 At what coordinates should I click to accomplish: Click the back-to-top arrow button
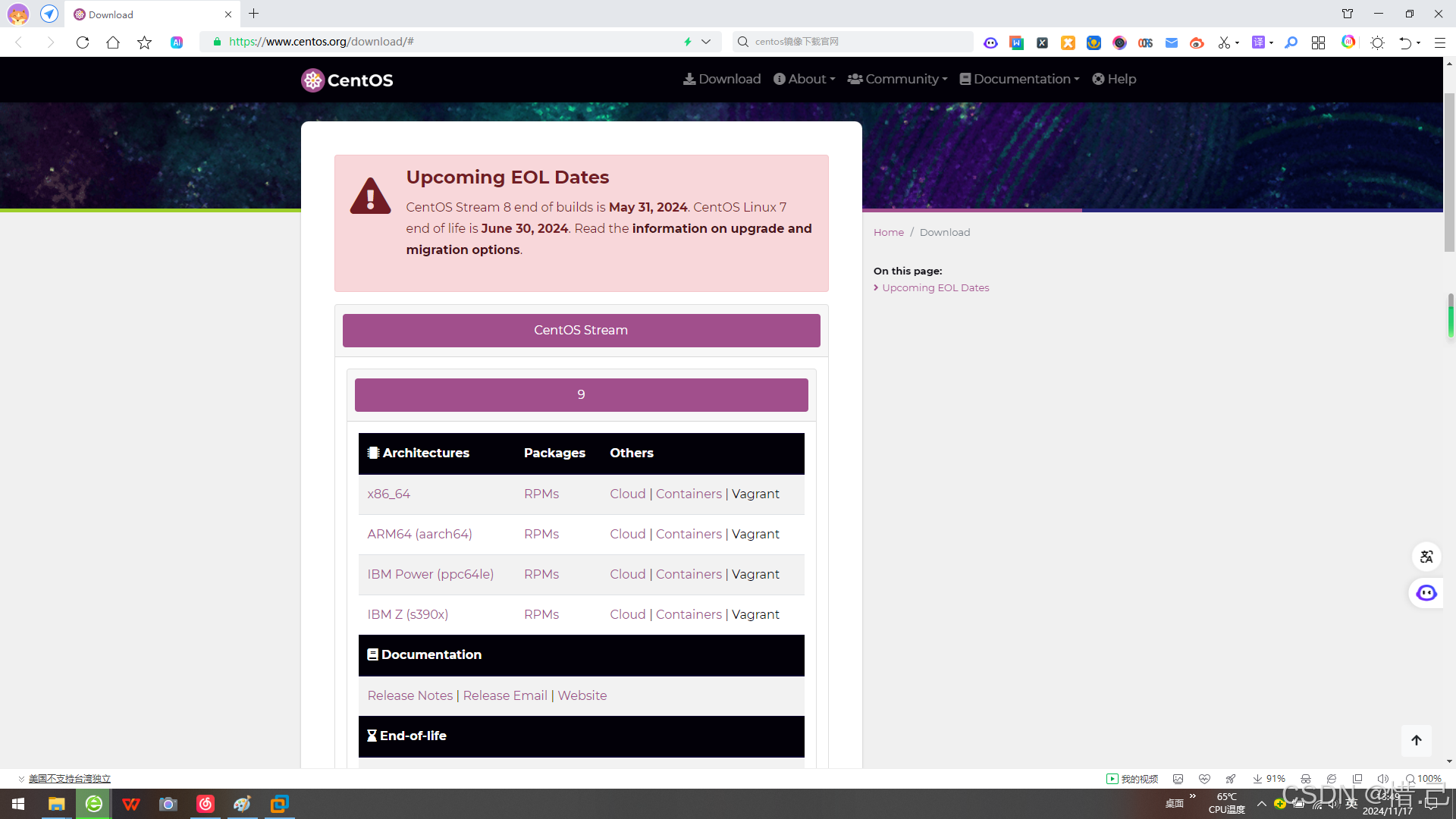pyautogui.click(x=1417, y=740)
